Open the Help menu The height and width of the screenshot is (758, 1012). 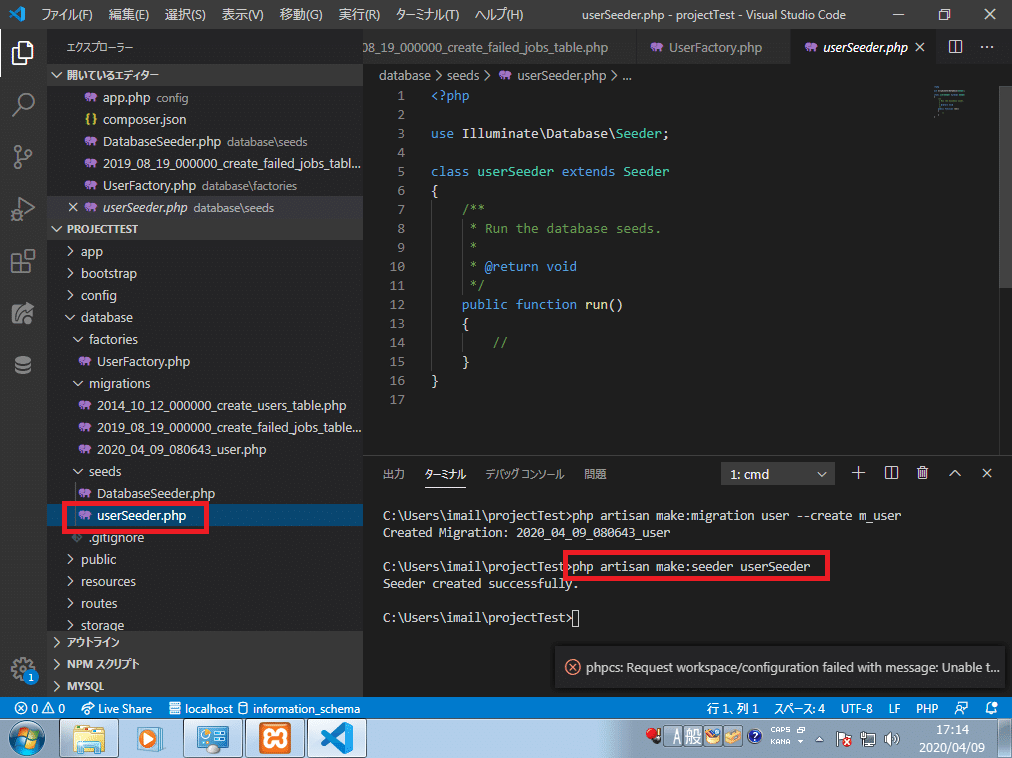pyautogui.click(x=499, y=14)
